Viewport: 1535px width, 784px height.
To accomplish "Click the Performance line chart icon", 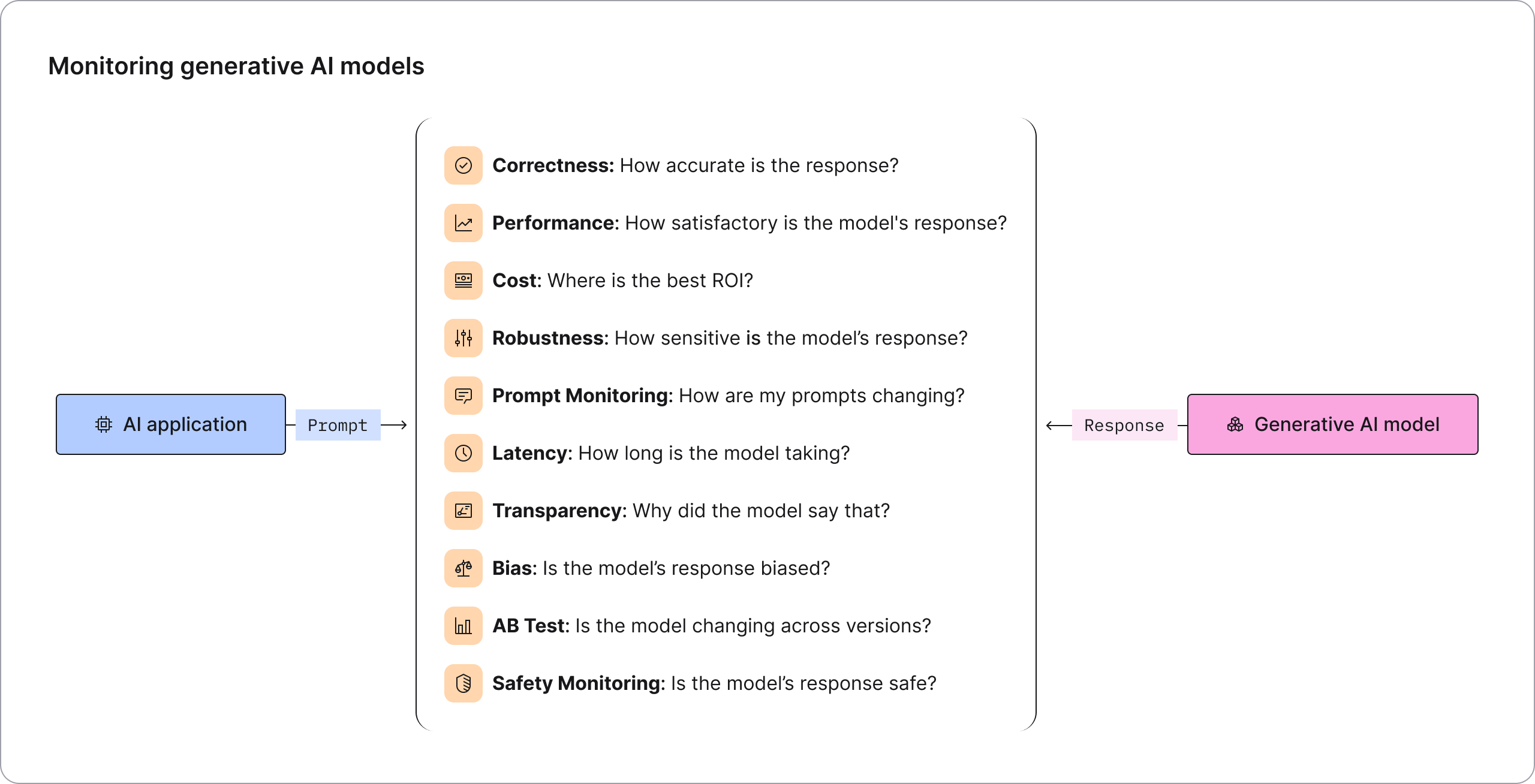I will pyautogui.click(x=463, y=223).
